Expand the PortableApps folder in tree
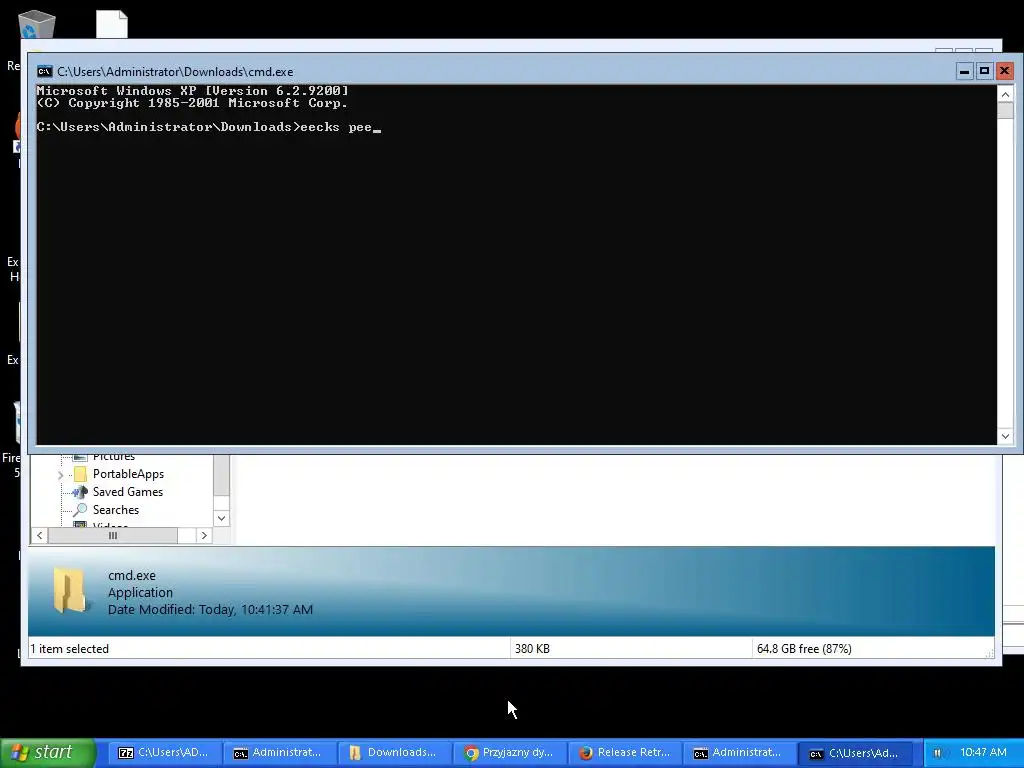1024x768 pixels. [61, 475]
